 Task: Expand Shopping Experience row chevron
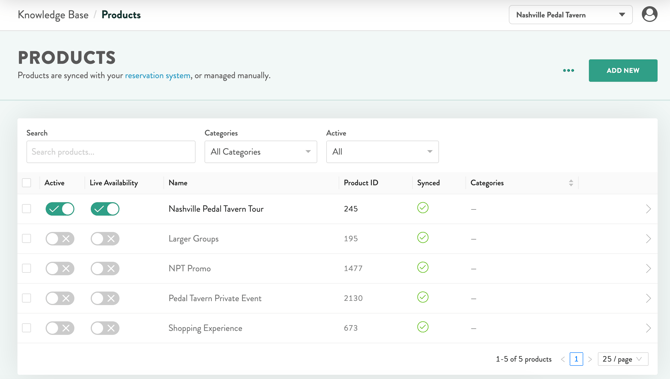648,328
